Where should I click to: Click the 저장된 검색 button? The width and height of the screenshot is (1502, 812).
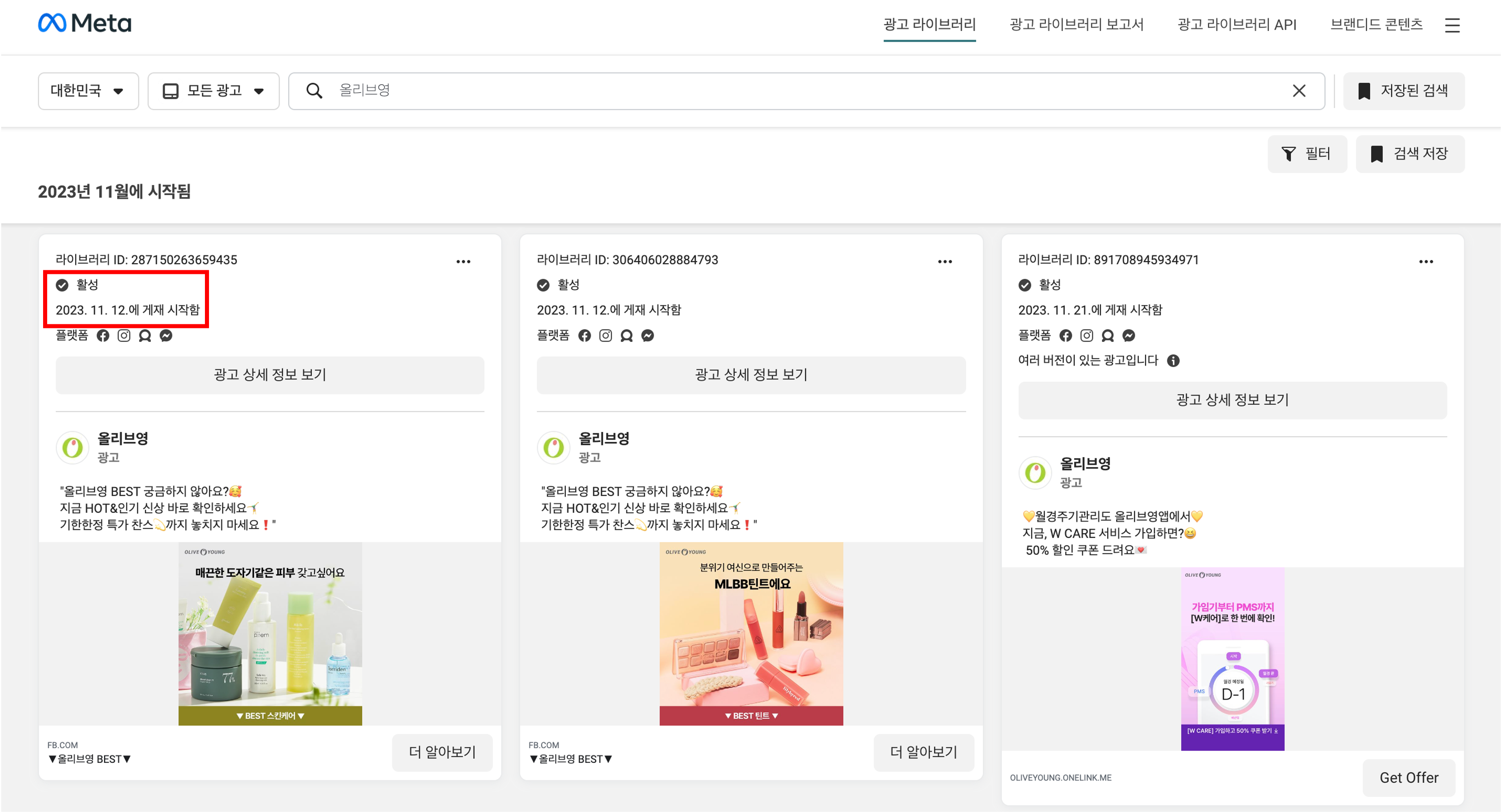(1404, 91)
